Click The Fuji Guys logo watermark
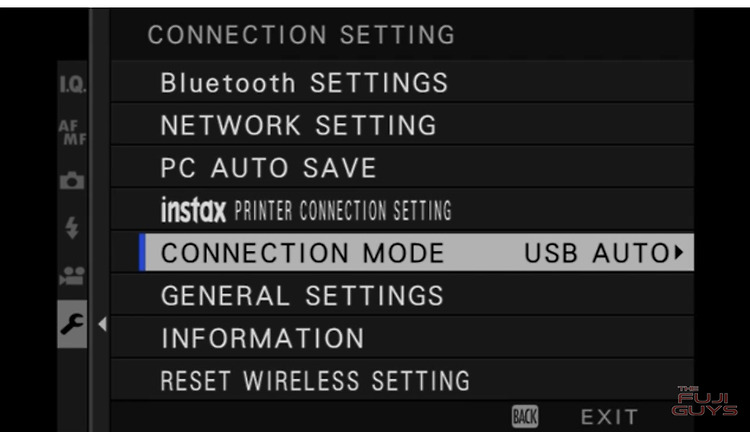 [705, 401]
